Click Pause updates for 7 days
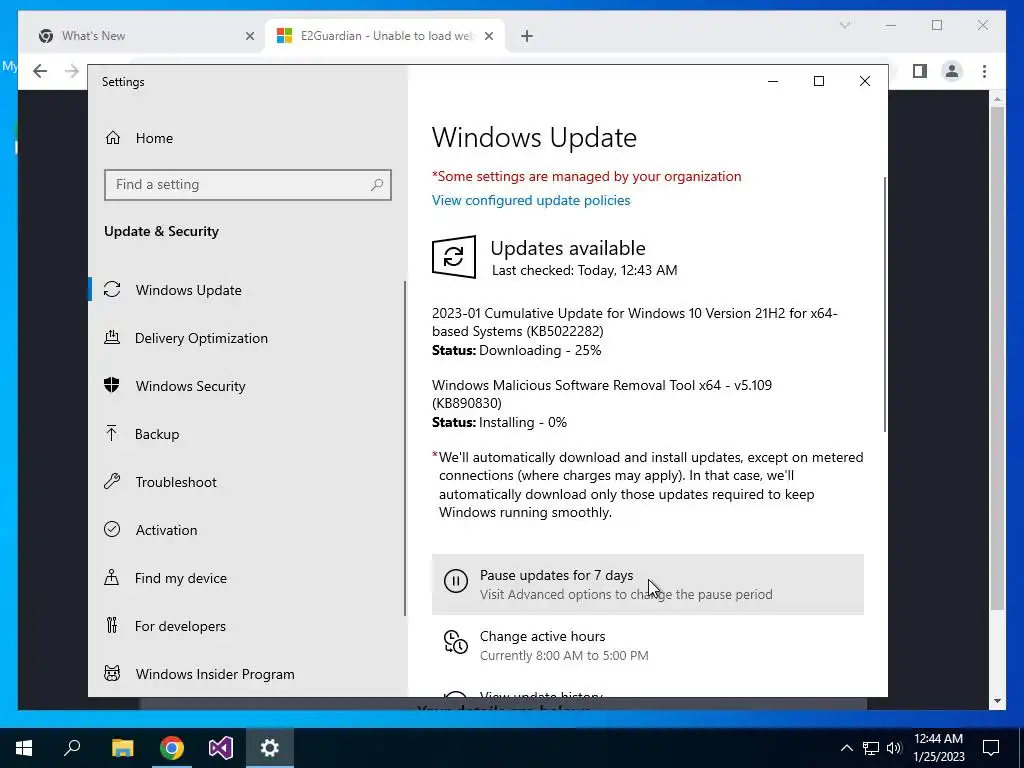 [648, 584]
